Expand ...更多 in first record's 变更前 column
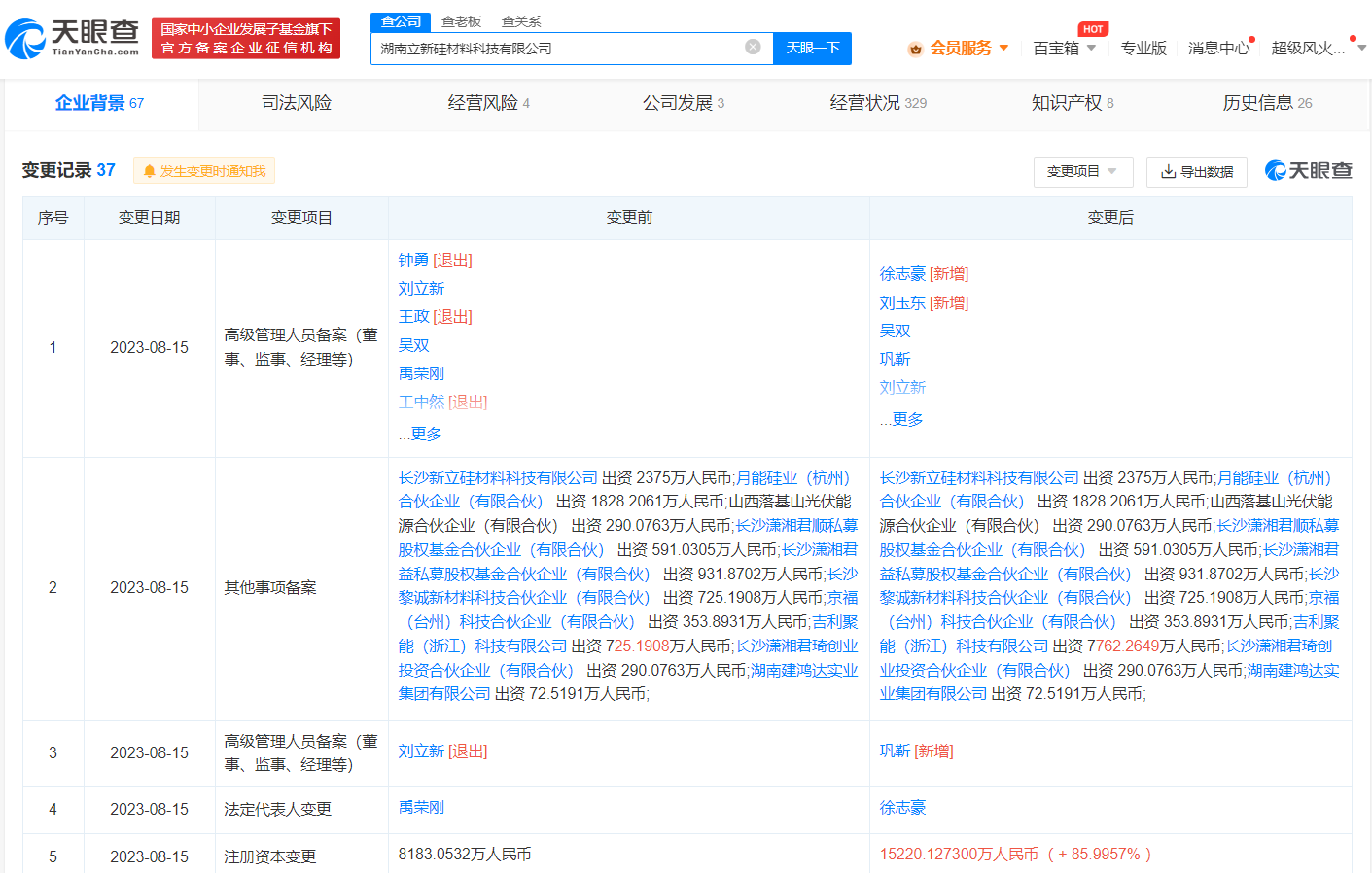The height and width of the screenshot is (873, 1372). 418,434
